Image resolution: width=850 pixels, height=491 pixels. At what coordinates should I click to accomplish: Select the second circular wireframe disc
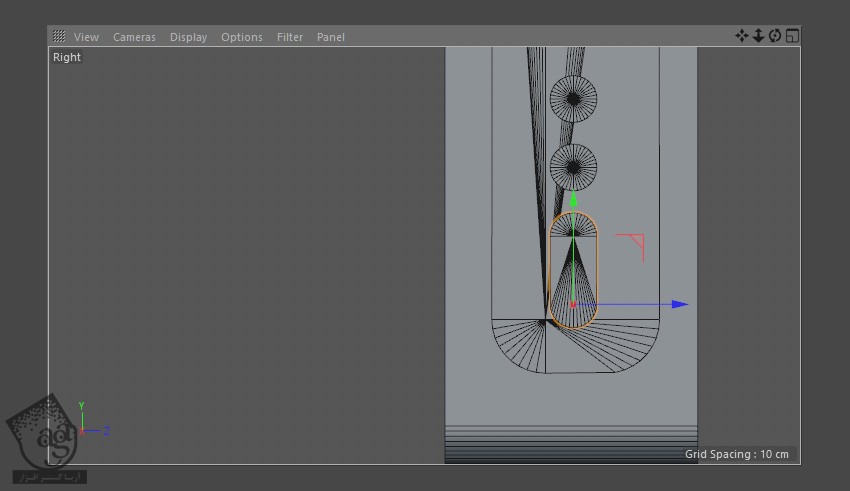(573, 166)
